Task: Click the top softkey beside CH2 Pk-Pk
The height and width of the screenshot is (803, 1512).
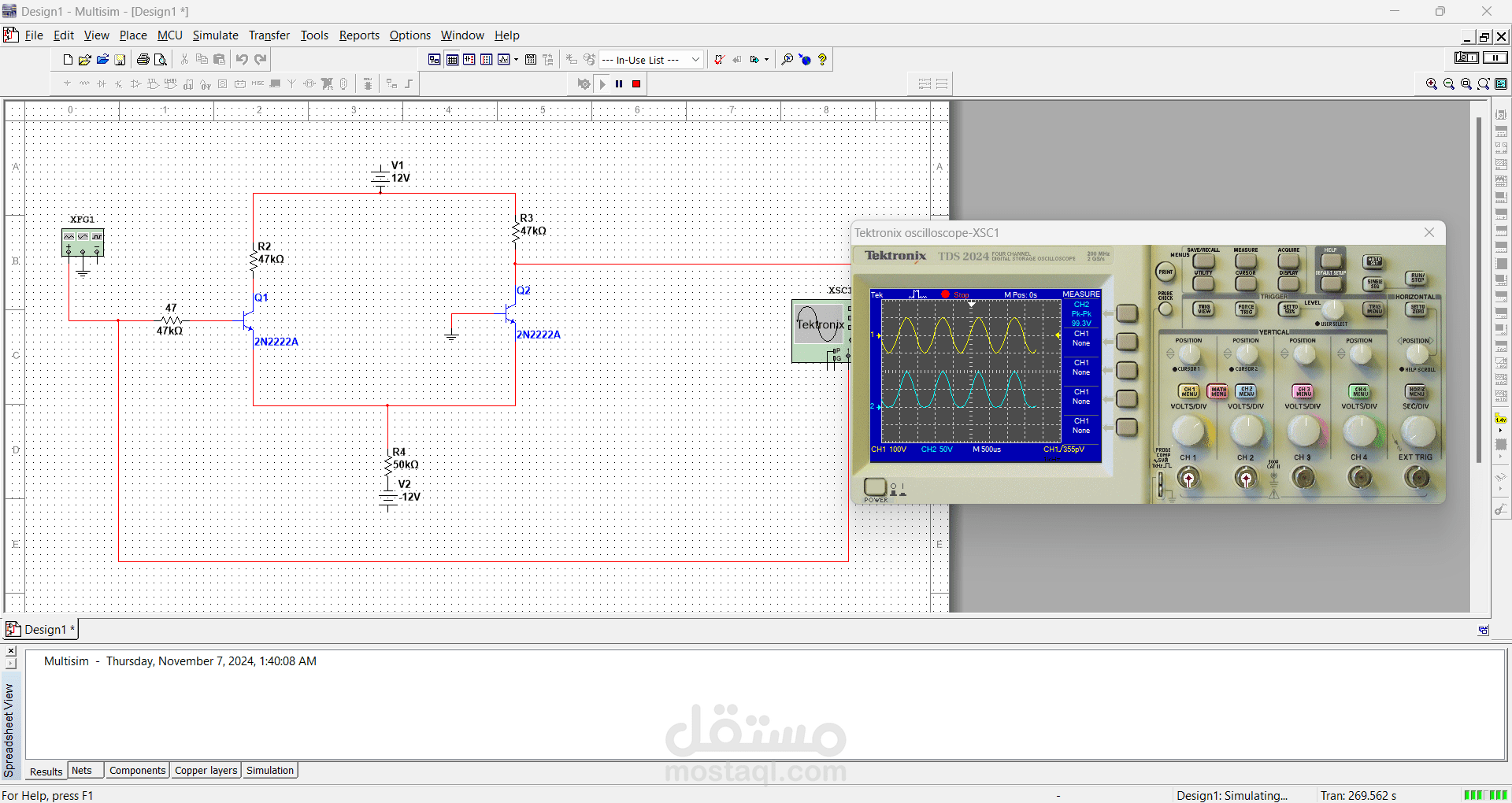Action: 1128,313
